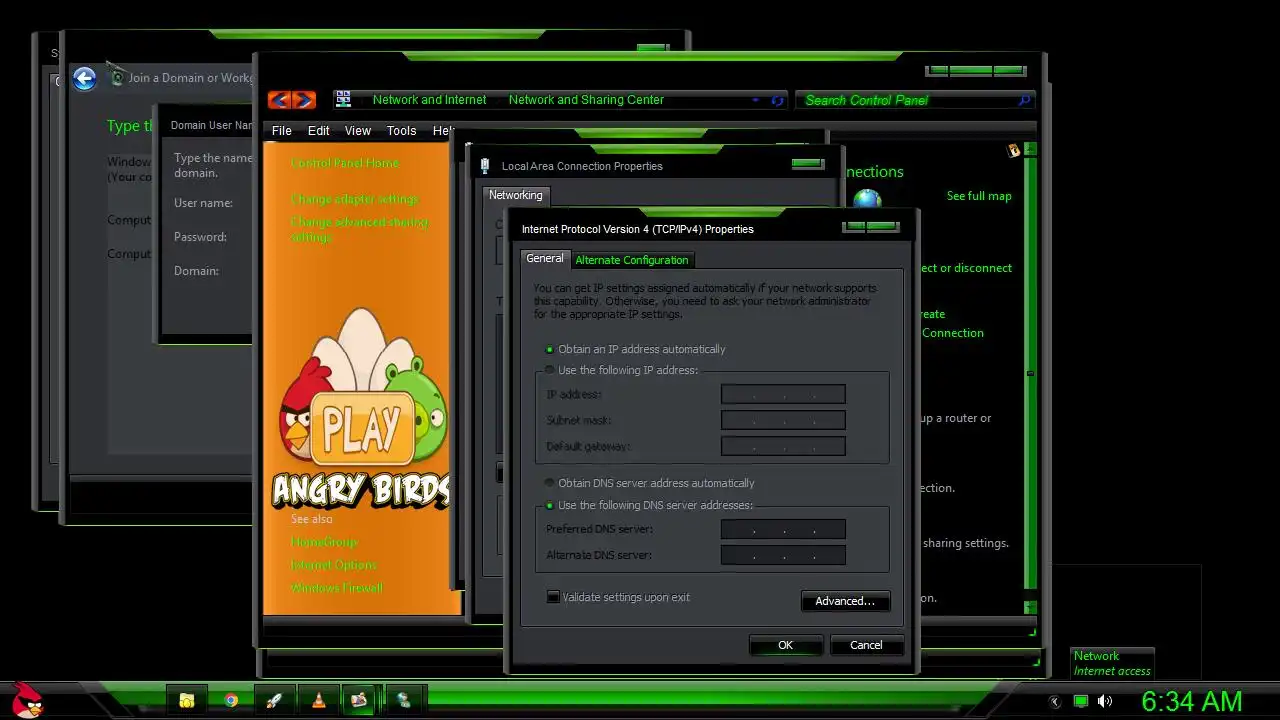This screenshot has height=720, width=1280.
Task: Launch Google Chrome from the taskbar
Action: pyautogui.click(x=231, y=701)
